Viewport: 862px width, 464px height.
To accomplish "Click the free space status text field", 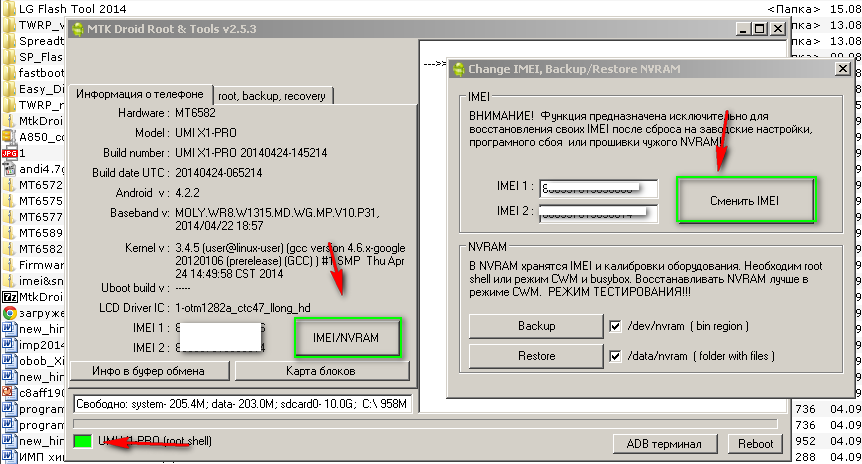I will 242,404.
